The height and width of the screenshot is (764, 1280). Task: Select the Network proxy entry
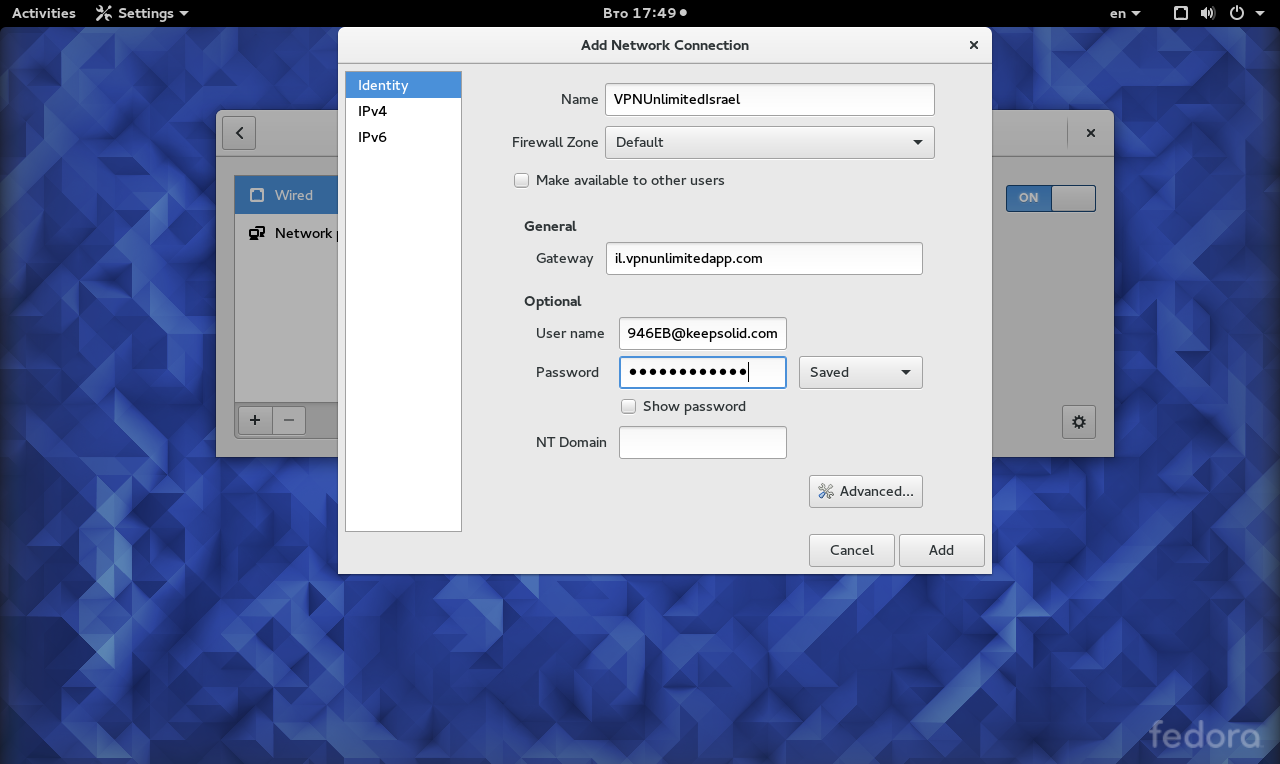[287, 233]
